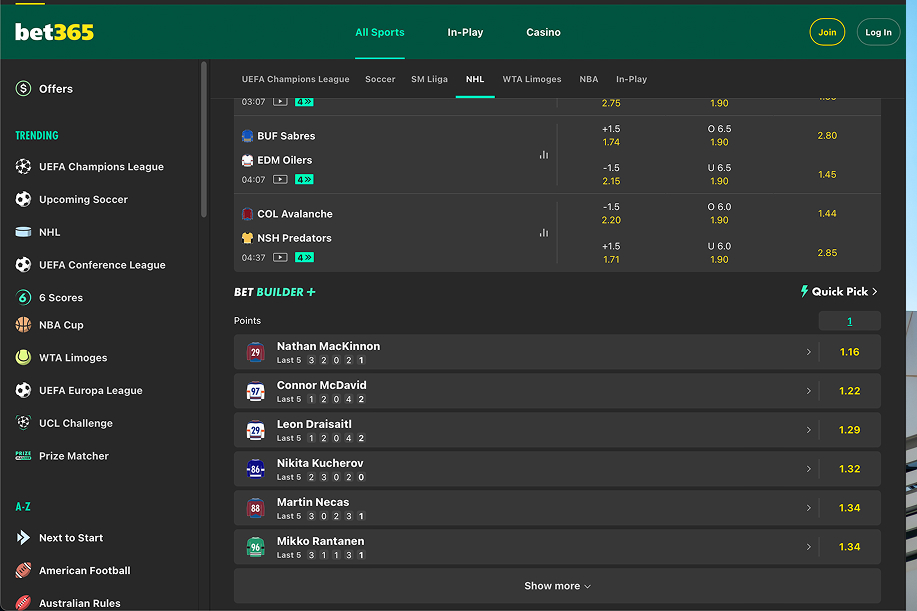This screenshot has height=611, width=917.
Task: Expand Show more players list
Action: (x=557, y=586)
